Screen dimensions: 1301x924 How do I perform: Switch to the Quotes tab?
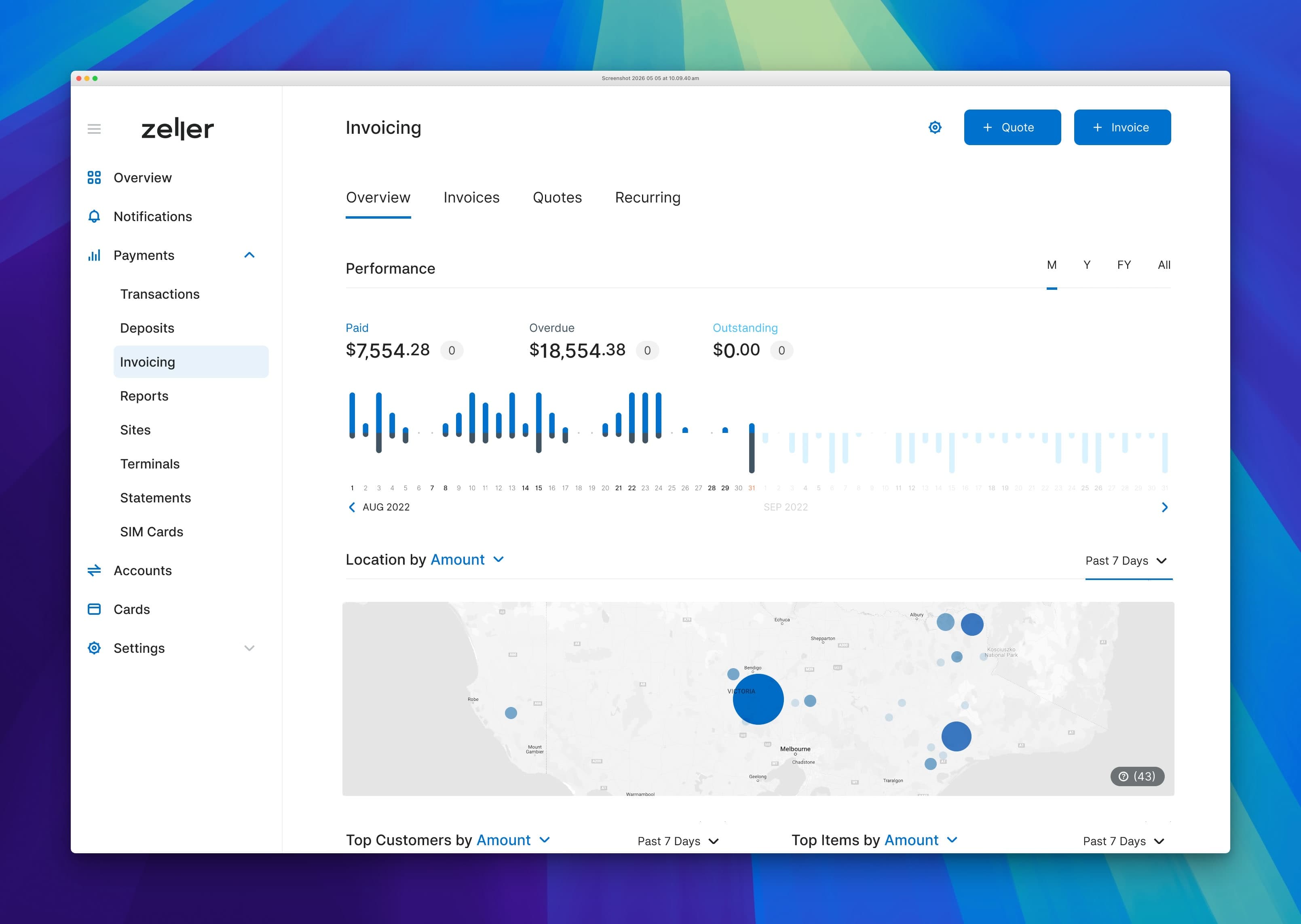pos(557,197)
